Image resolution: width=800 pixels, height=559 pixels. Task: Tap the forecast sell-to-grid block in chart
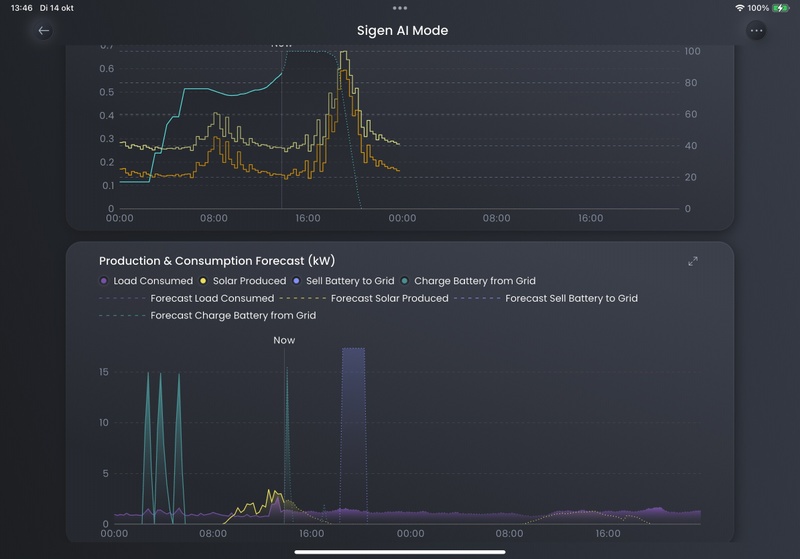point(354,435)
